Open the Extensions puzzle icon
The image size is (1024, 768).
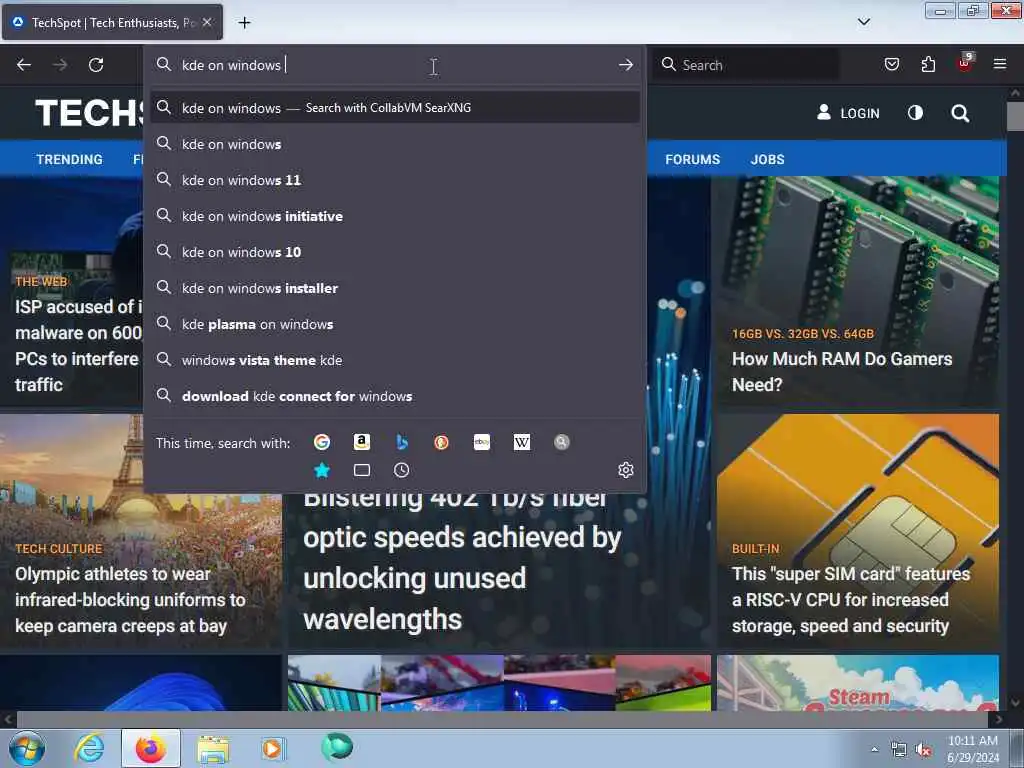point(928,64)
